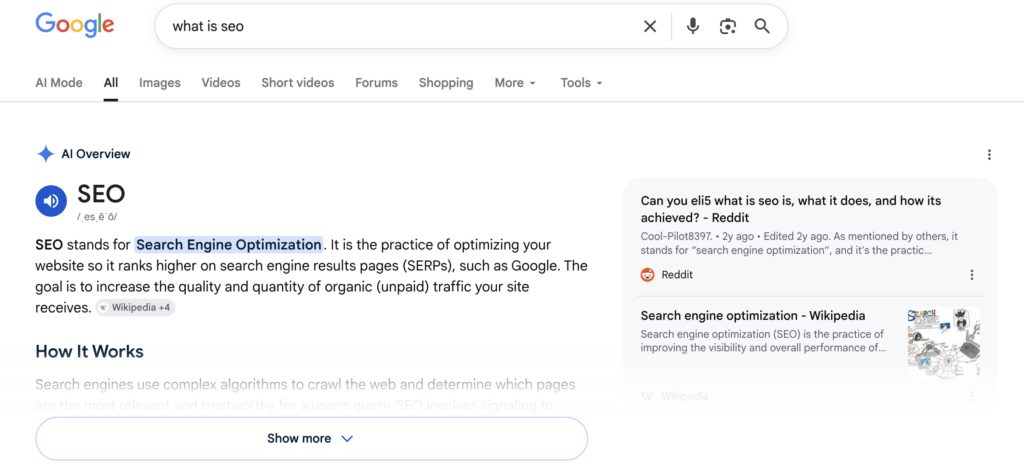Open options for the Reddit source card
The image size is (1024, 471).
pyautogui.click(x=972, y=275)
